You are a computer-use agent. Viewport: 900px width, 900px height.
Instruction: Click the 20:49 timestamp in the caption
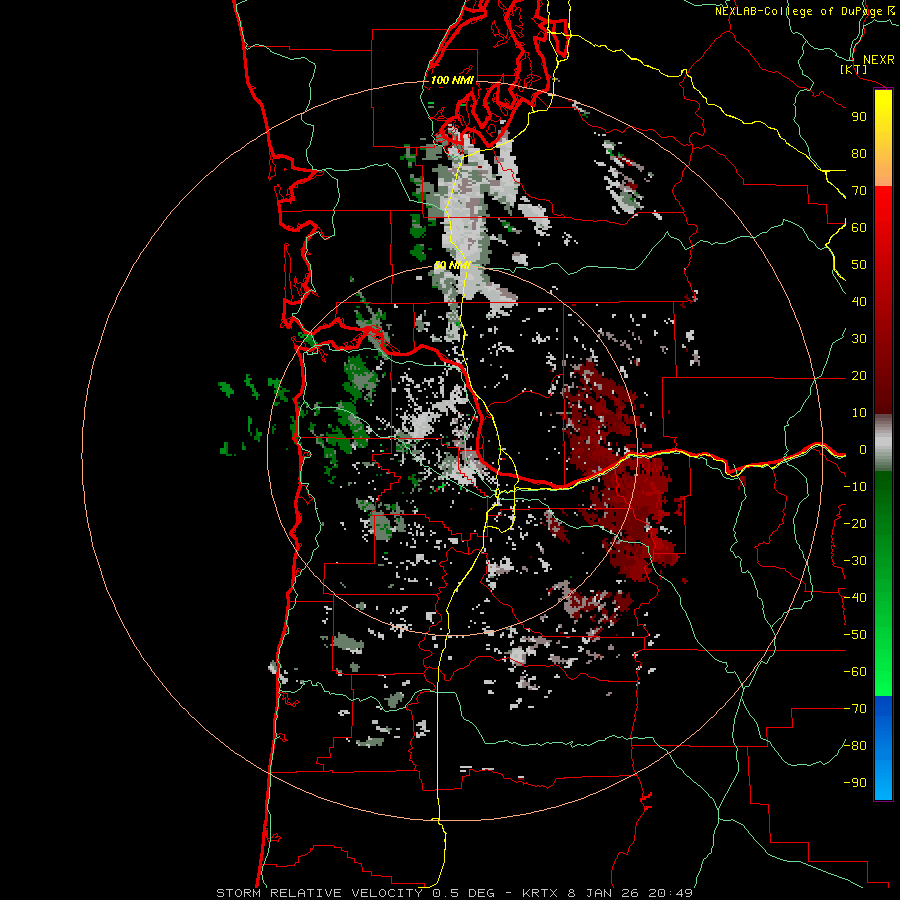(670, 893)
